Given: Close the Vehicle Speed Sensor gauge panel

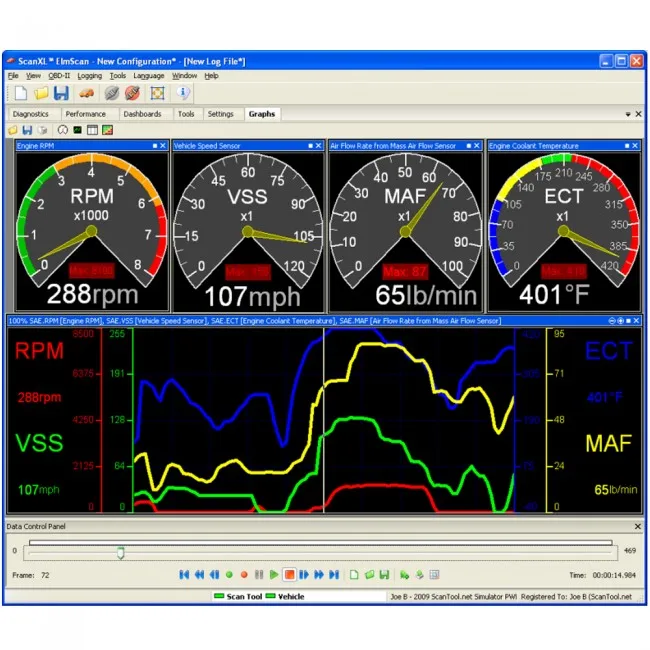Looking at the screenshot, I should 318,146.
